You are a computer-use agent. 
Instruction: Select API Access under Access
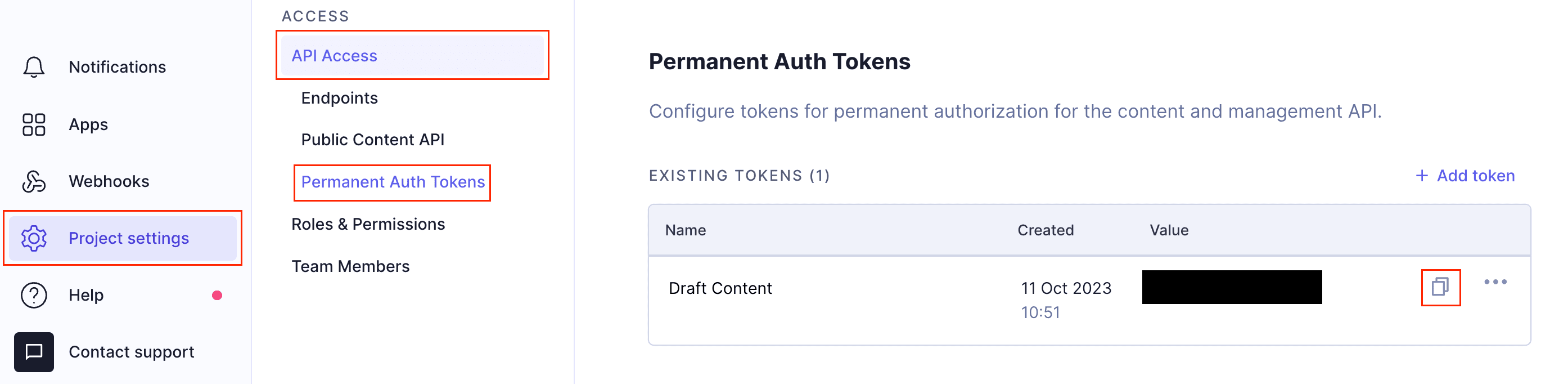coord(334,56)
